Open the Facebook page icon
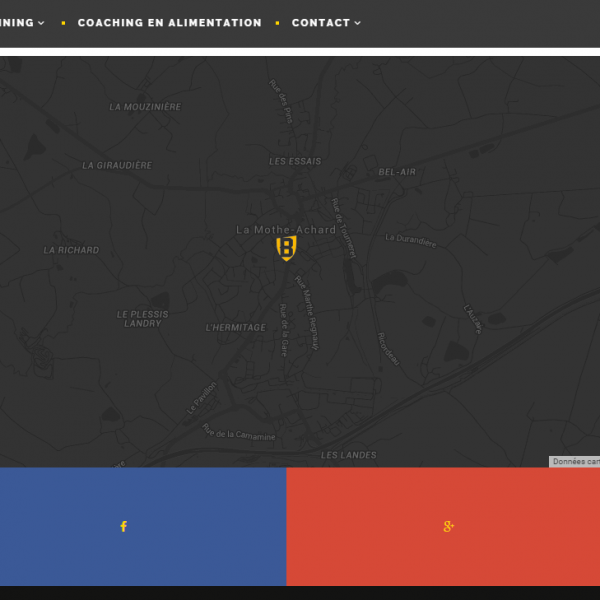Image resolution: width=600 pixels, height=600 pixels. pyautogui.click(x=123, y=526)
